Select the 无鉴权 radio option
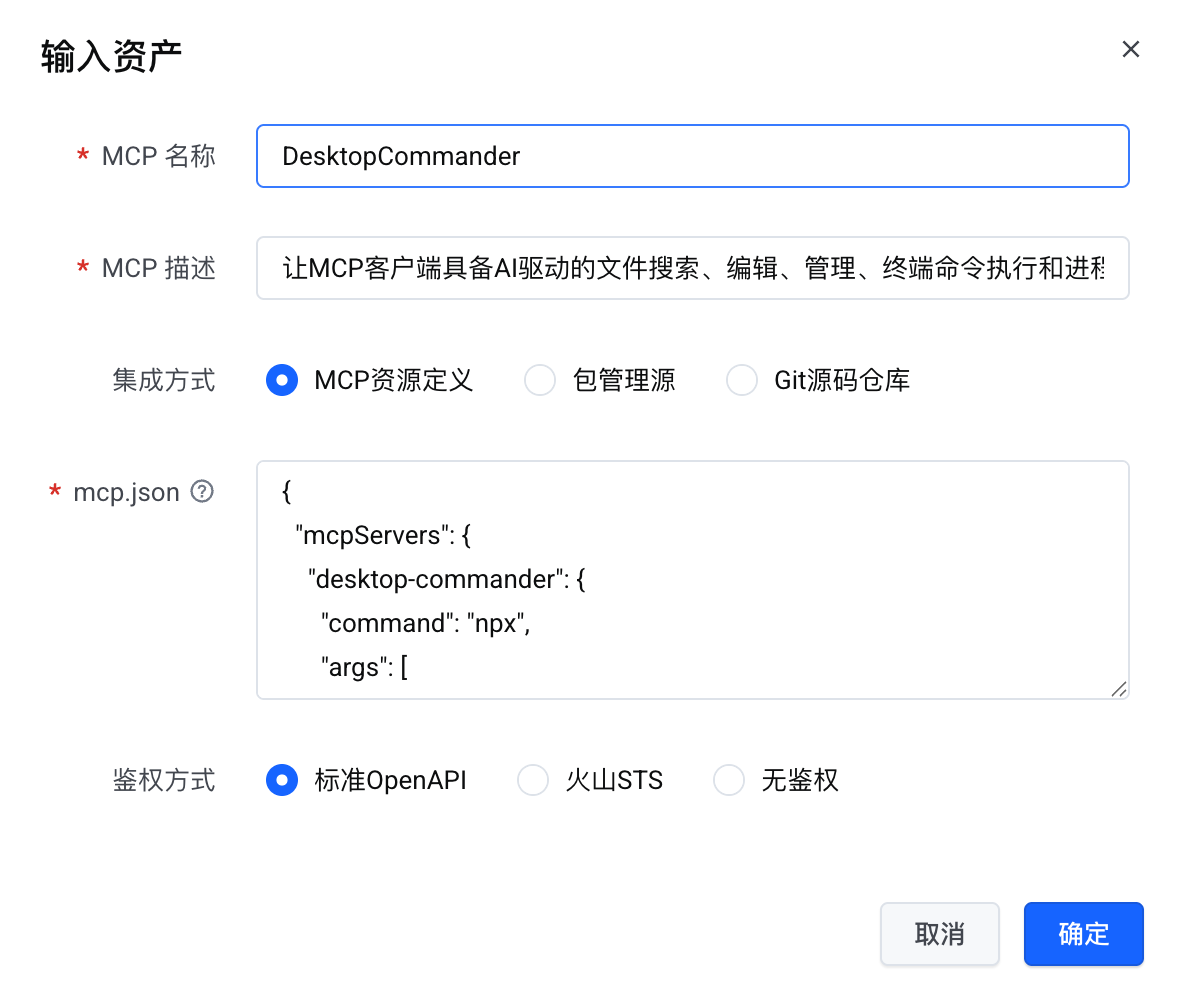Screen dimensions: 1190x996 729,780
